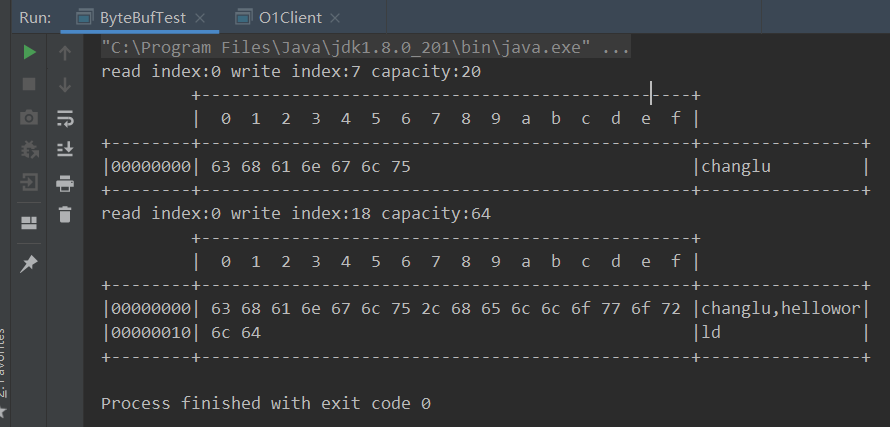Toggle Scroll to End icon
The image size is (890, 427).
click(65, 150)
